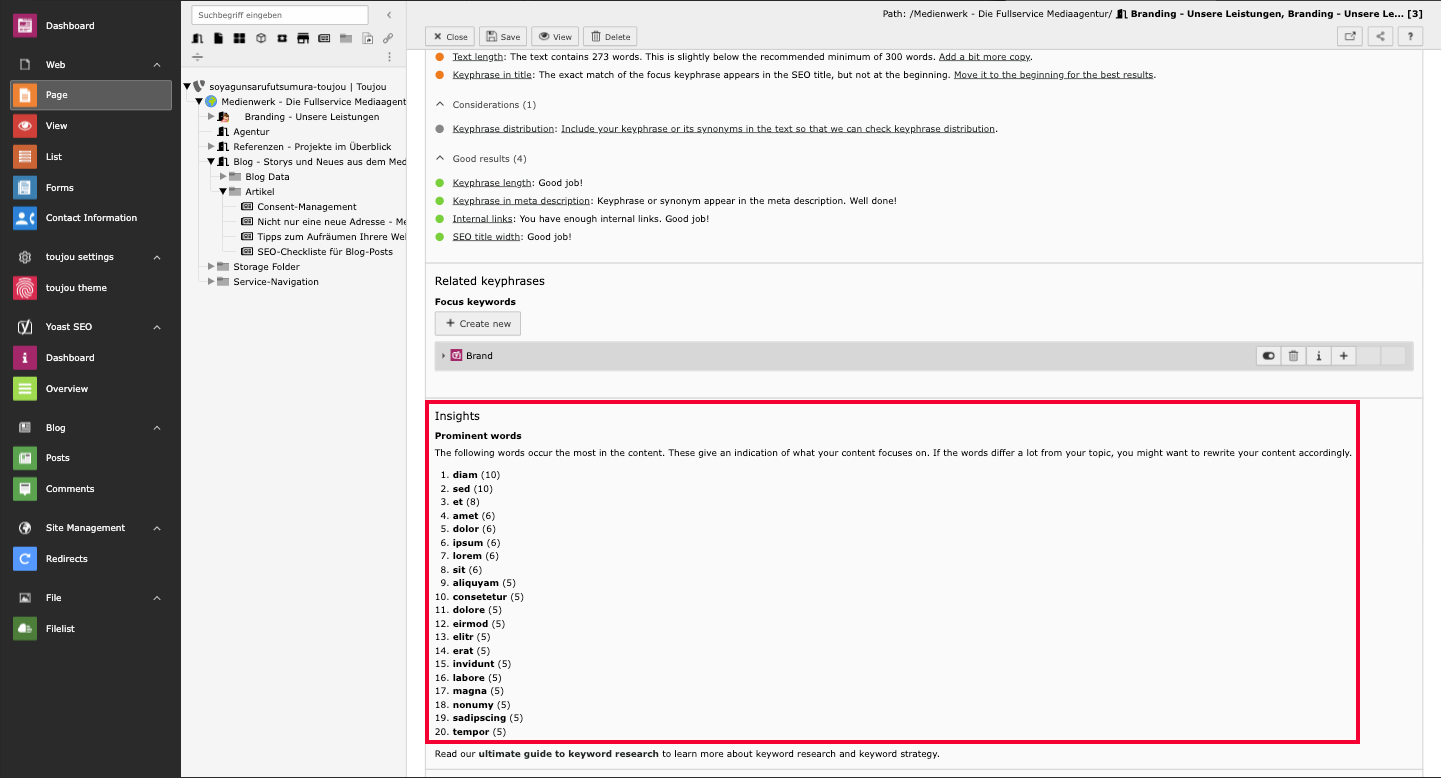
Task: Open record in new window icon
Action: [1350, 37]
